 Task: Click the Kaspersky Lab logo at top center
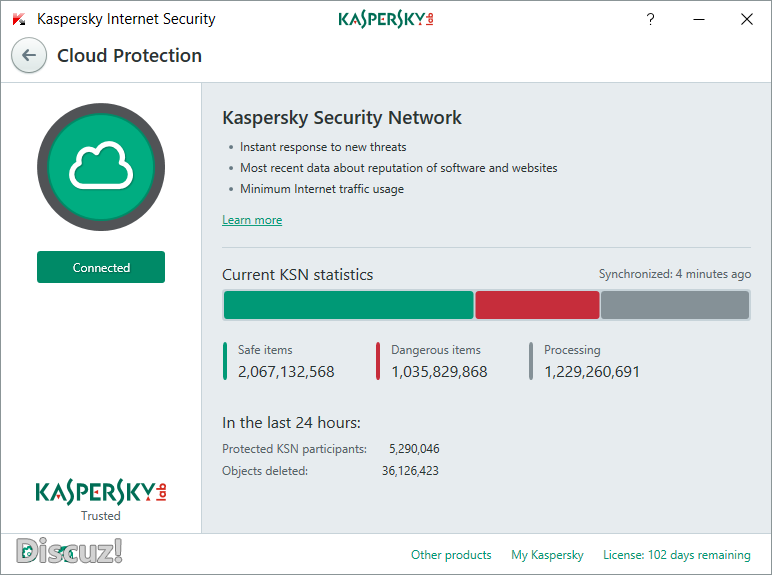386,19
